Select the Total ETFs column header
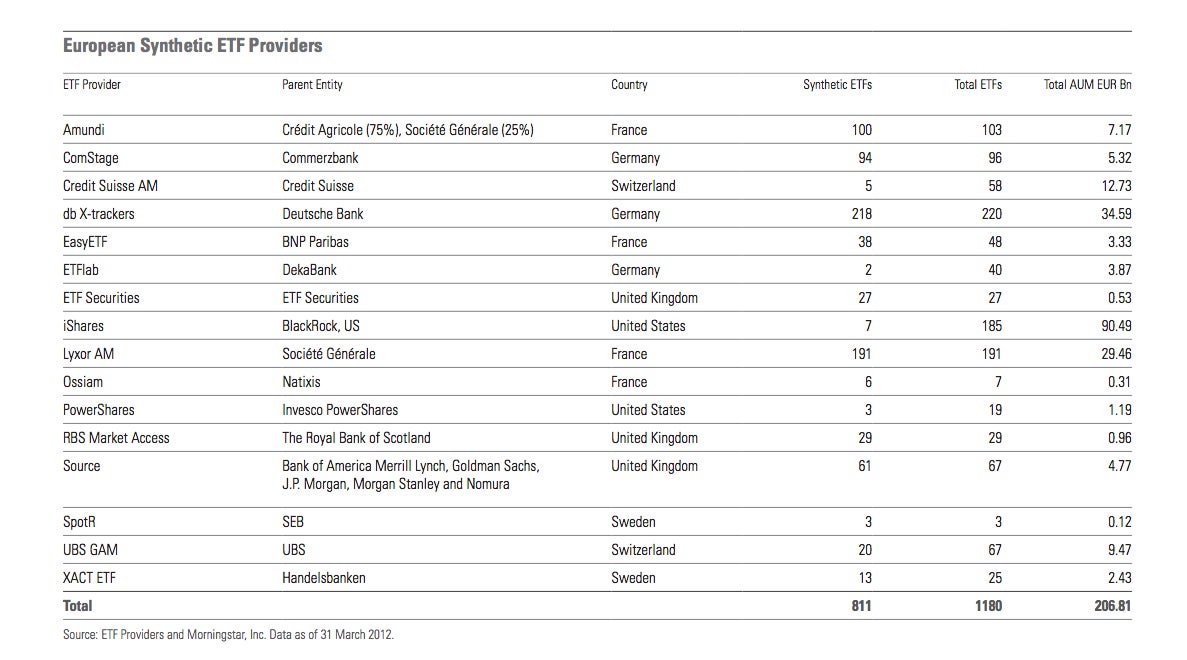The height and width of the screenshot is (660, 1187). 978,85
